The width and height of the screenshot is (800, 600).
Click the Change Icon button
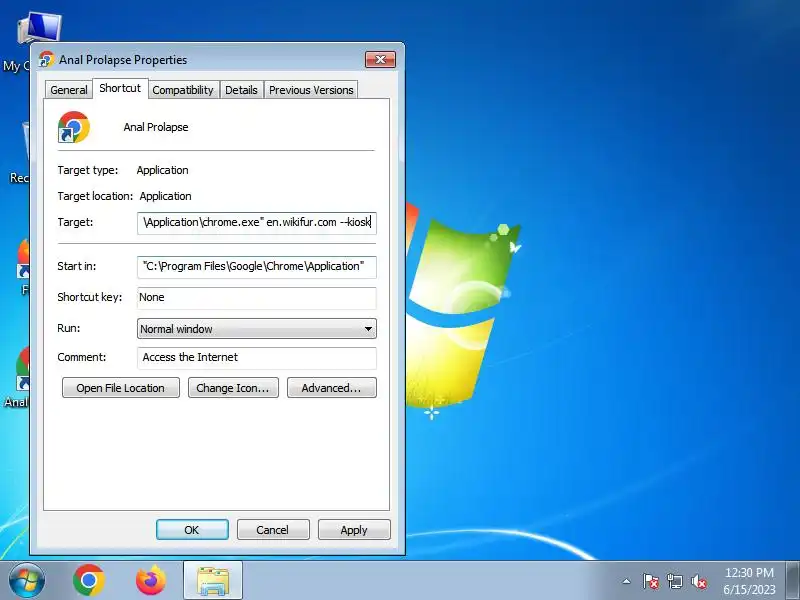pos(233,388)
